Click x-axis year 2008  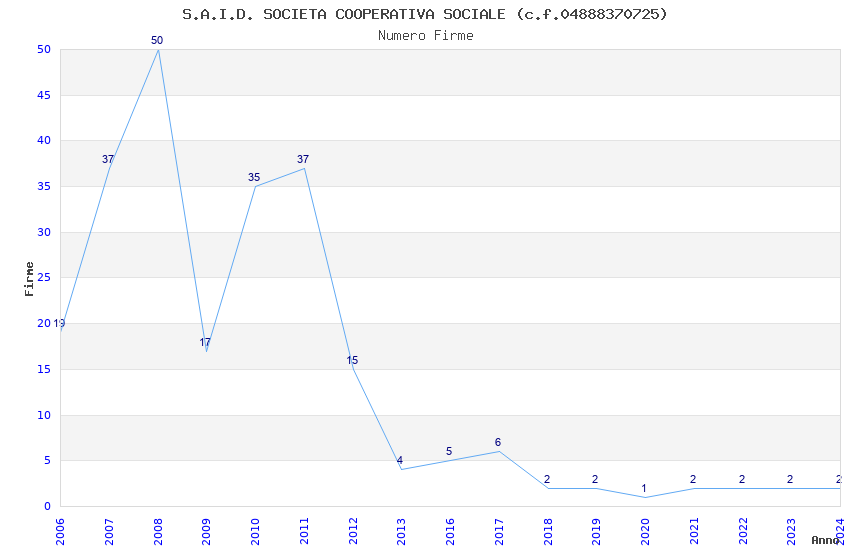(x=157, y=532)
